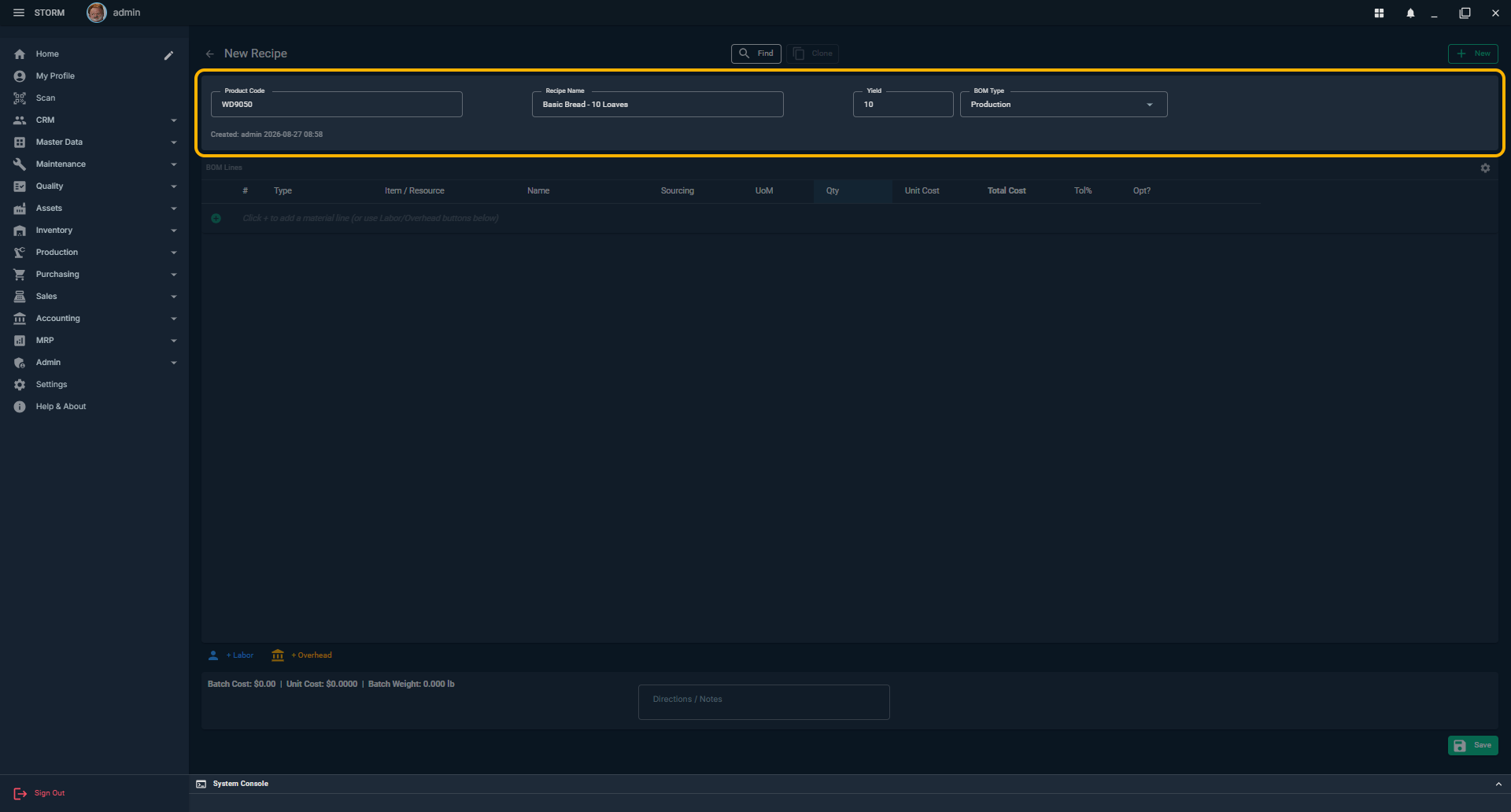The image size is (1511, 812).
Task: Click the green plus to add material line
Action: point(216,218)
